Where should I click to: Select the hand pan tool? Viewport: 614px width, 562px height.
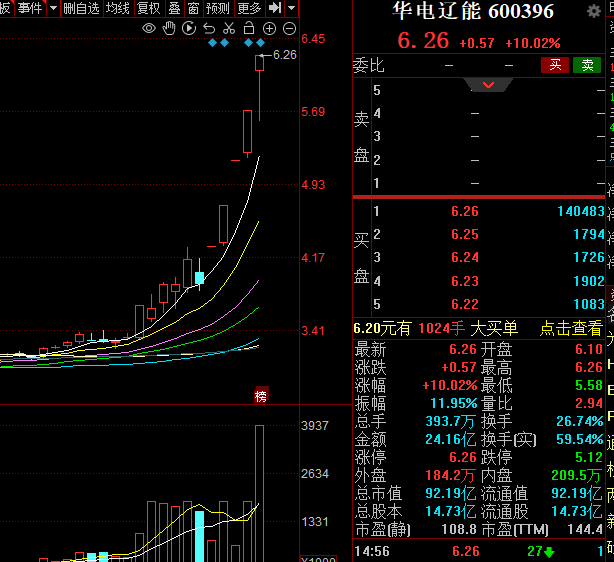click(x=169, y=28)
